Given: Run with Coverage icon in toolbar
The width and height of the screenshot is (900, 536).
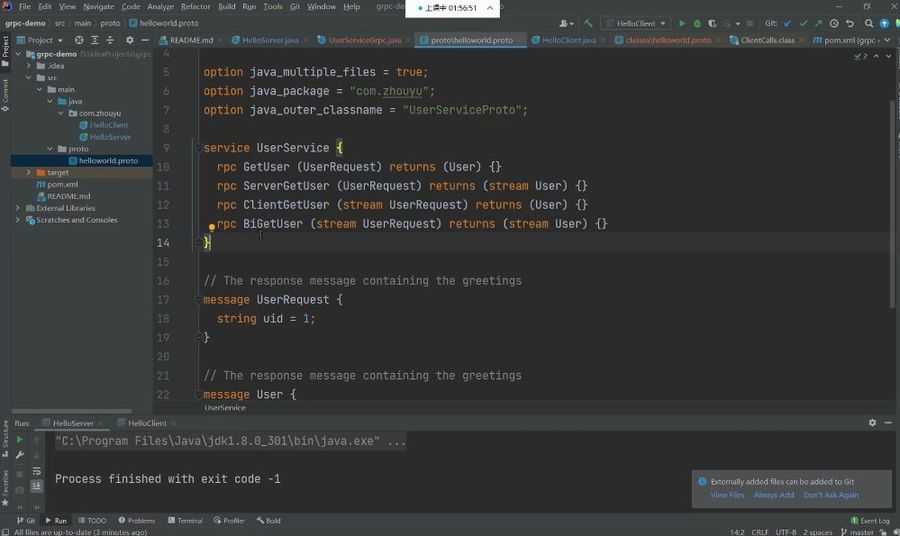Looking at the screenshot, I should coord(712,24).
